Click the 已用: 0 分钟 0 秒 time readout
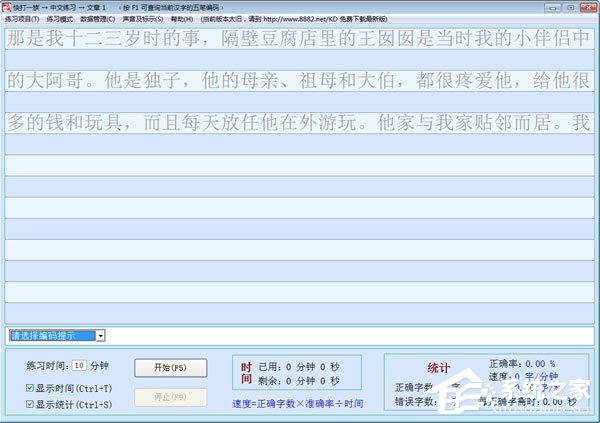600x423 pixels. [299, 367]
